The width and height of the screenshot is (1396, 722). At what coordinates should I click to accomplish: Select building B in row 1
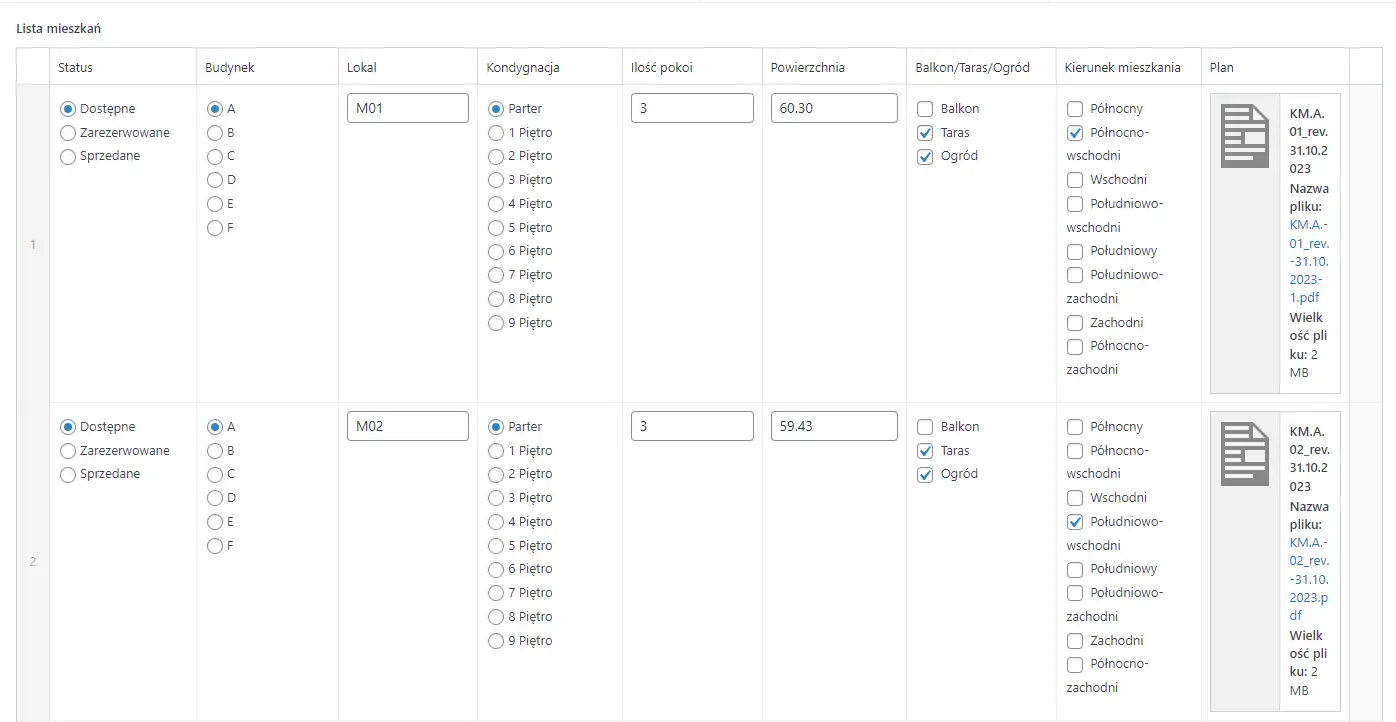(x=215, y=132)
